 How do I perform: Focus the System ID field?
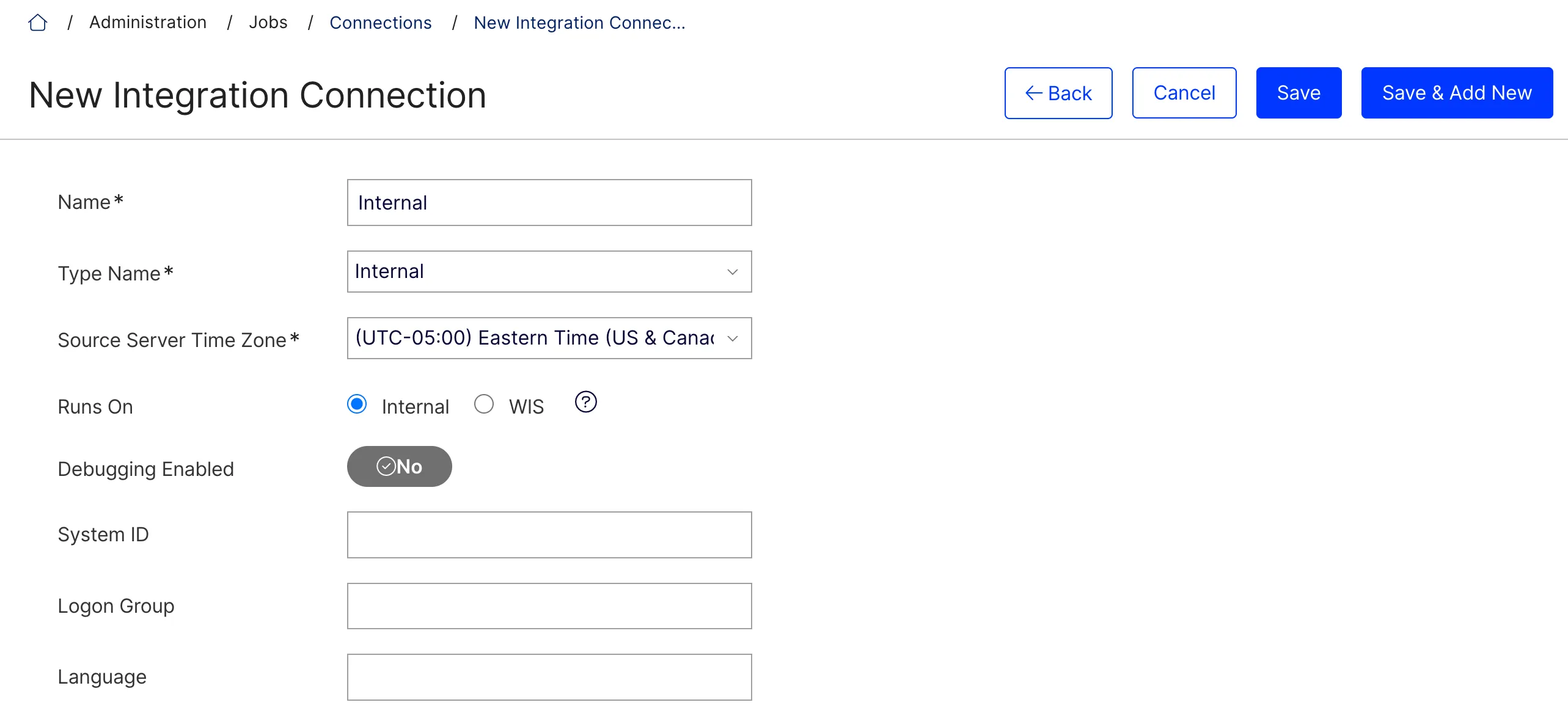tap(549, 535)
